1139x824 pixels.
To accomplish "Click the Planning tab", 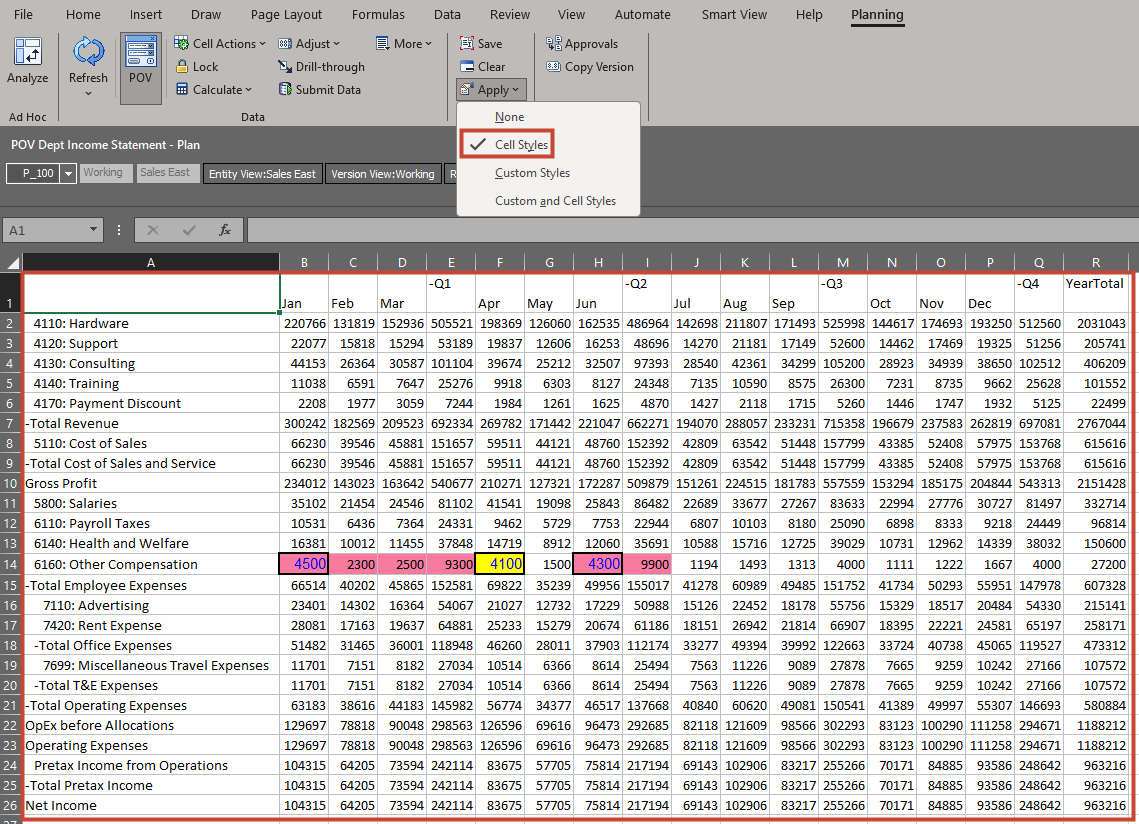I will [x=877, y=15].
